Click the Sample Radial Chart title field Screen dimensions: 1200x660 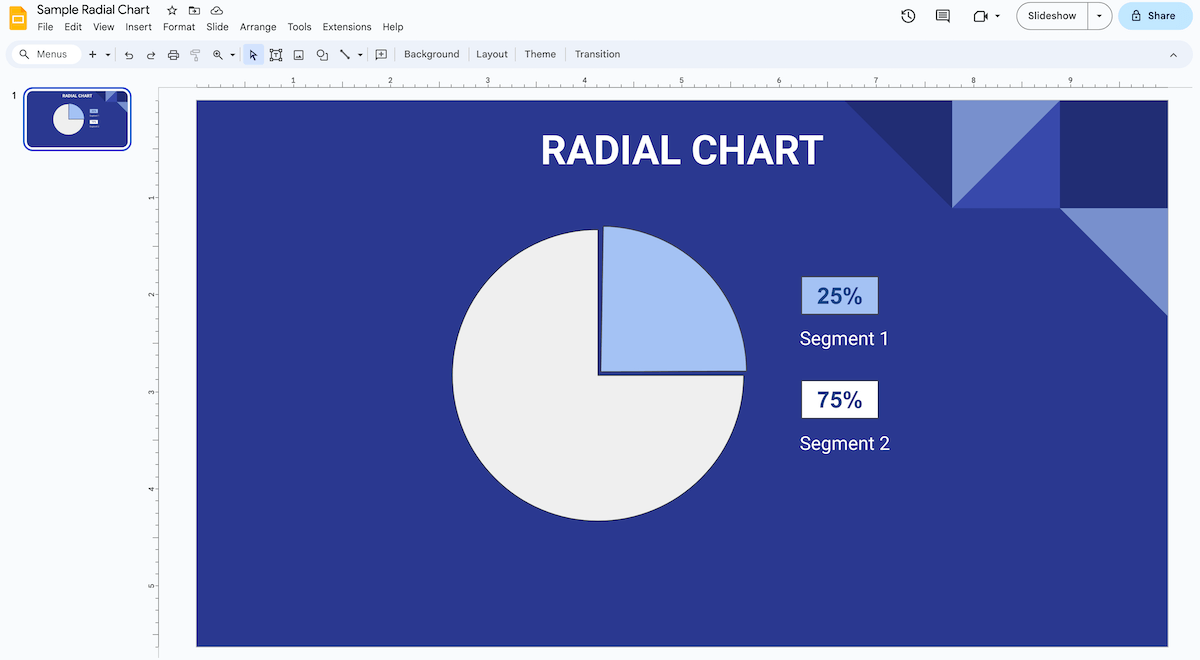click(x=93, y=10)
